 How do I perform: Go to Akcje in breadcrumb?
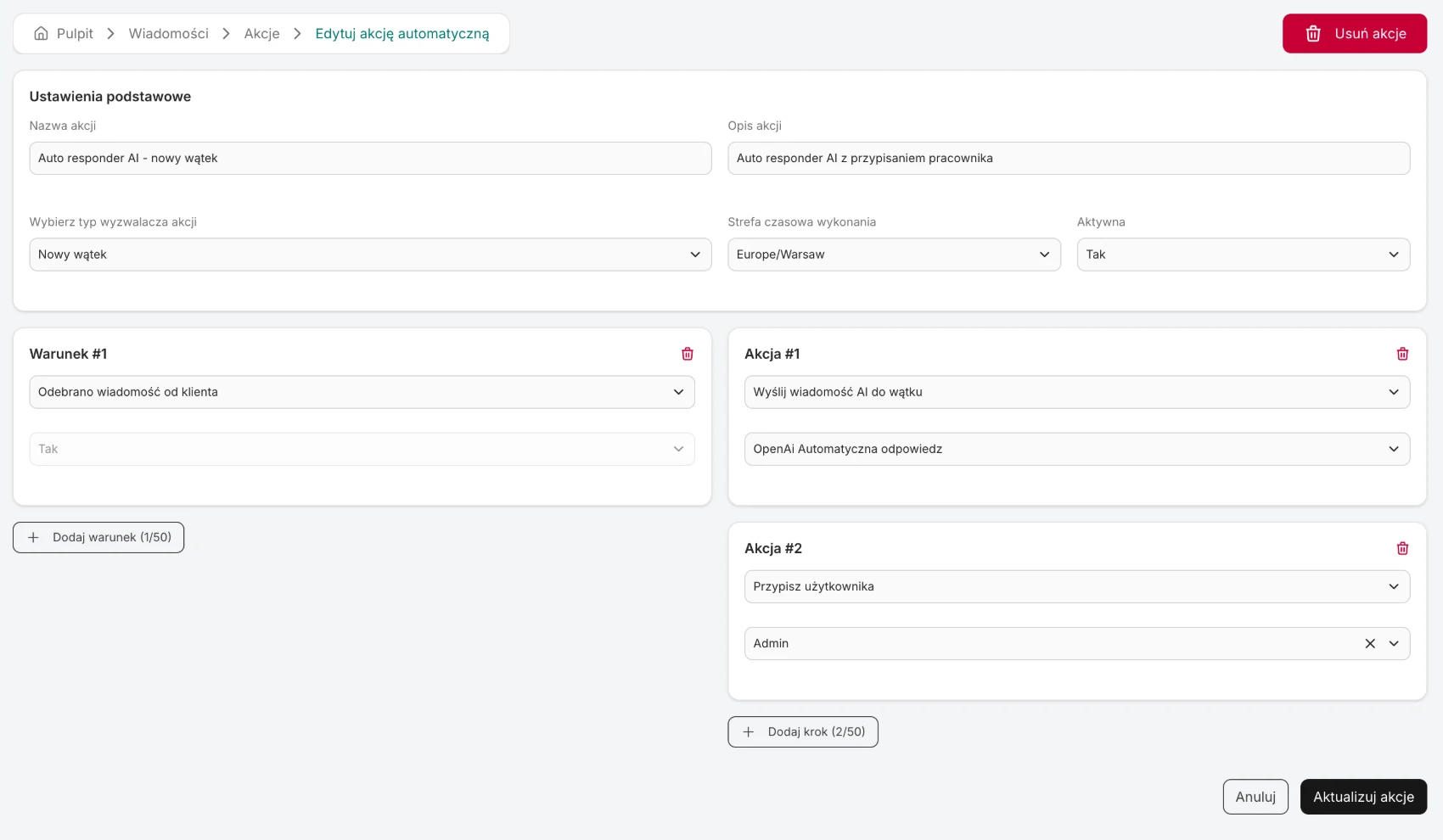(x=261, y=34)
